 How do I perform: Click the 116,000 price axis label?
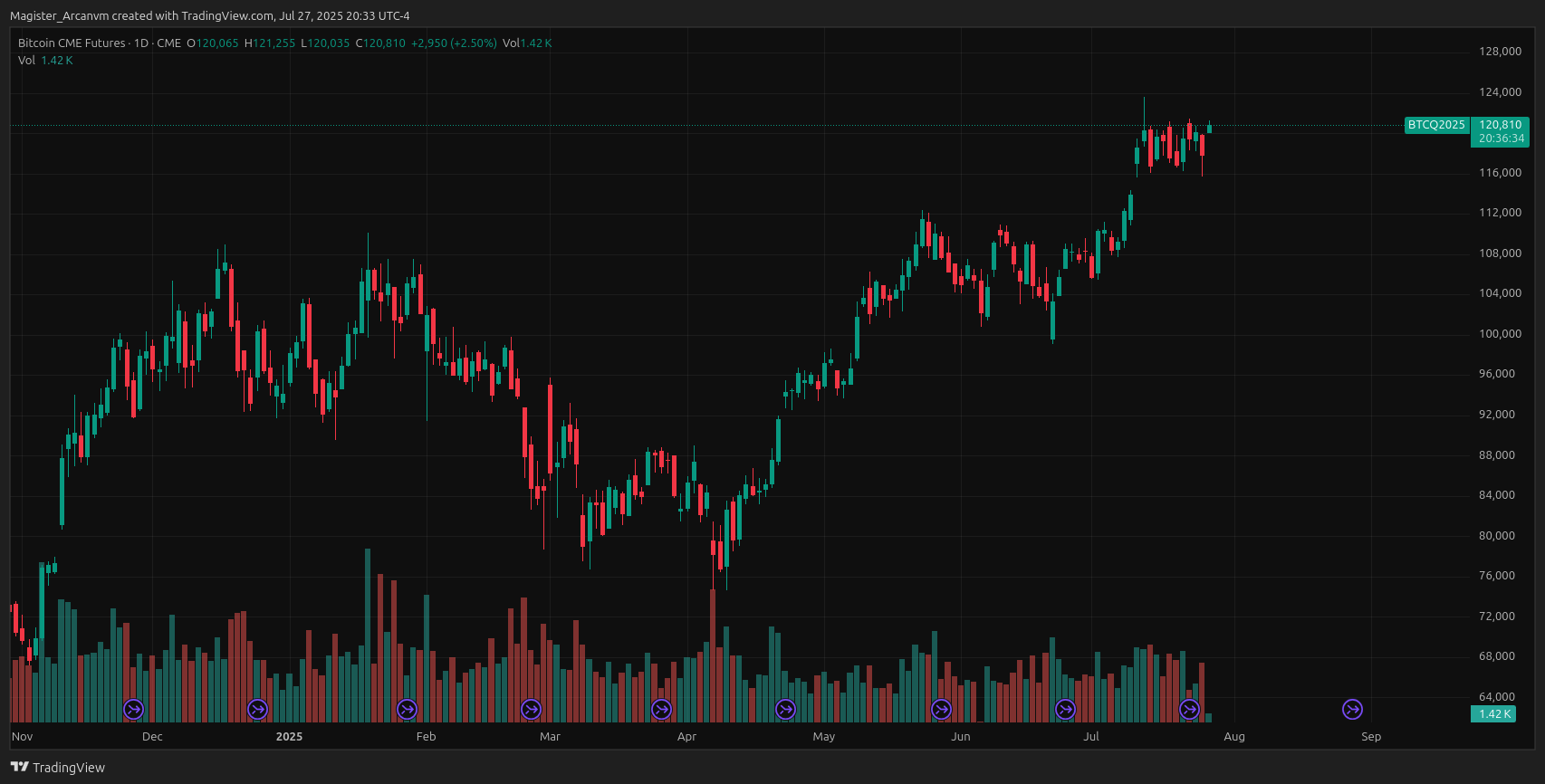pyautogui.click(x=1501, y=173)
